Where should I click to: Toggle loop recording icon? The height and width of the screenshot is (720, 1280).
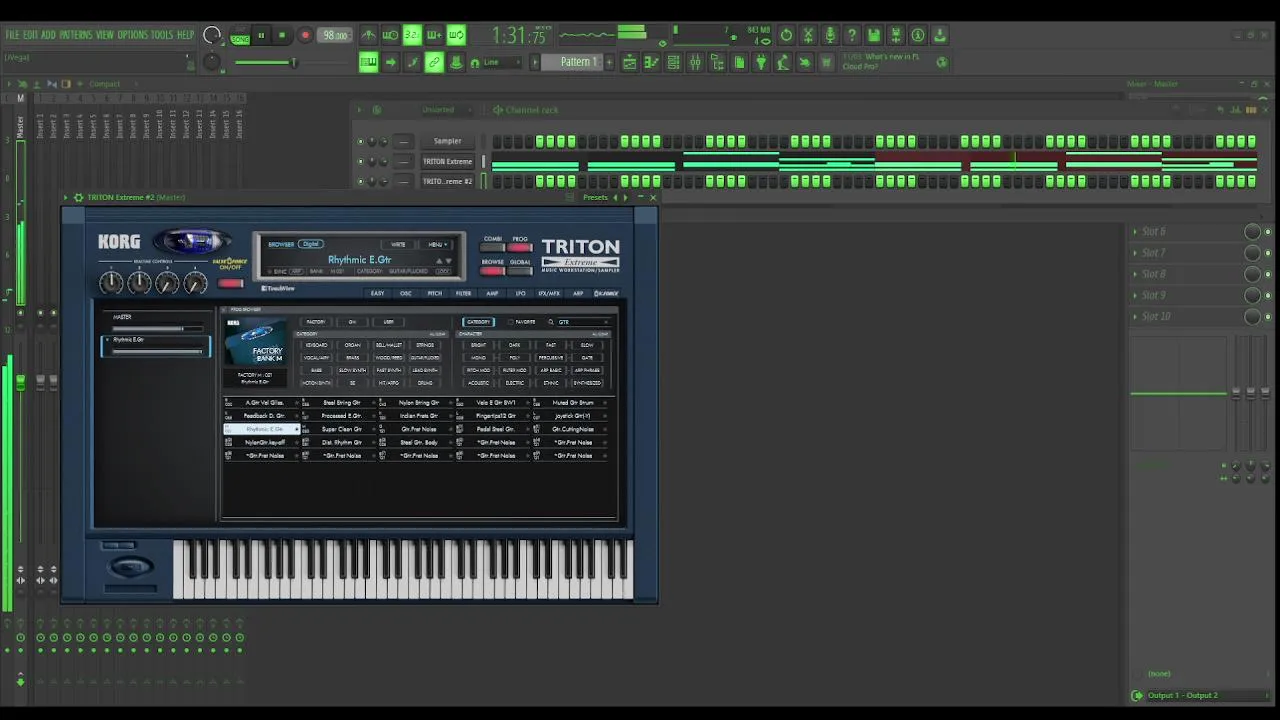click(456, 35)
